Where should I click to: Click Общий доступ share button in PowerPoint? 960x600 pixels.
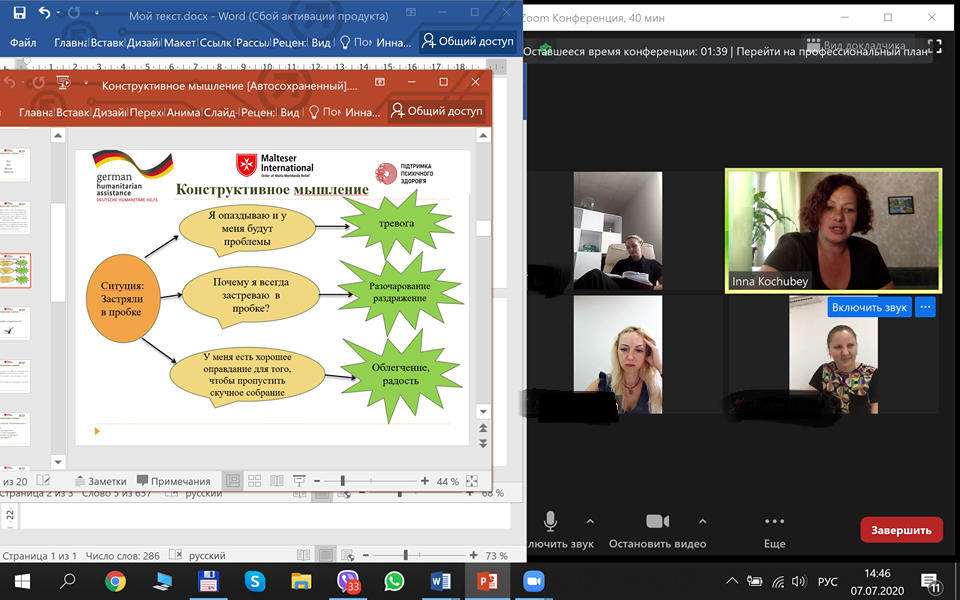tap(437, 111)
